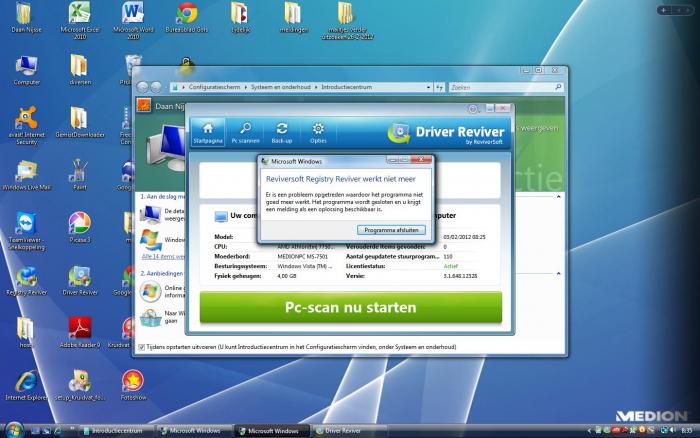Launch Internet Explorer desktop shortcut
700x438 pixels.
point(26,385)
